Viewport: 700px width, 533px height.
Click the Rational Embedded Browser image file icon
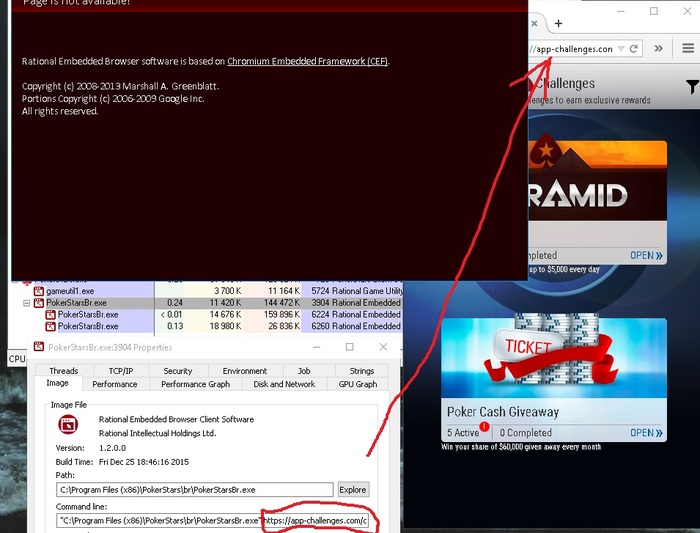coord(68,425)
